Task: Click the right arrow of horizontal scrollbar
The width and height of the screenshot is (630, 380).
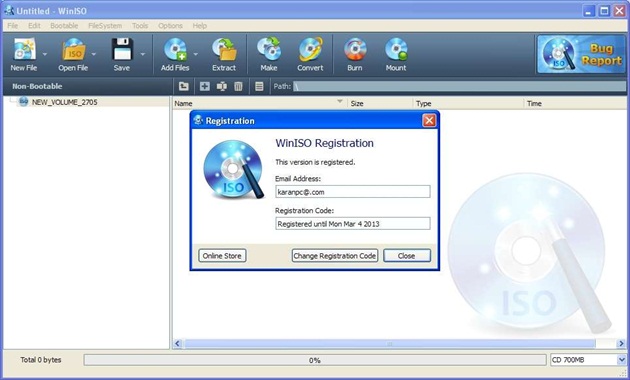Action: click(x=621, y=343)
